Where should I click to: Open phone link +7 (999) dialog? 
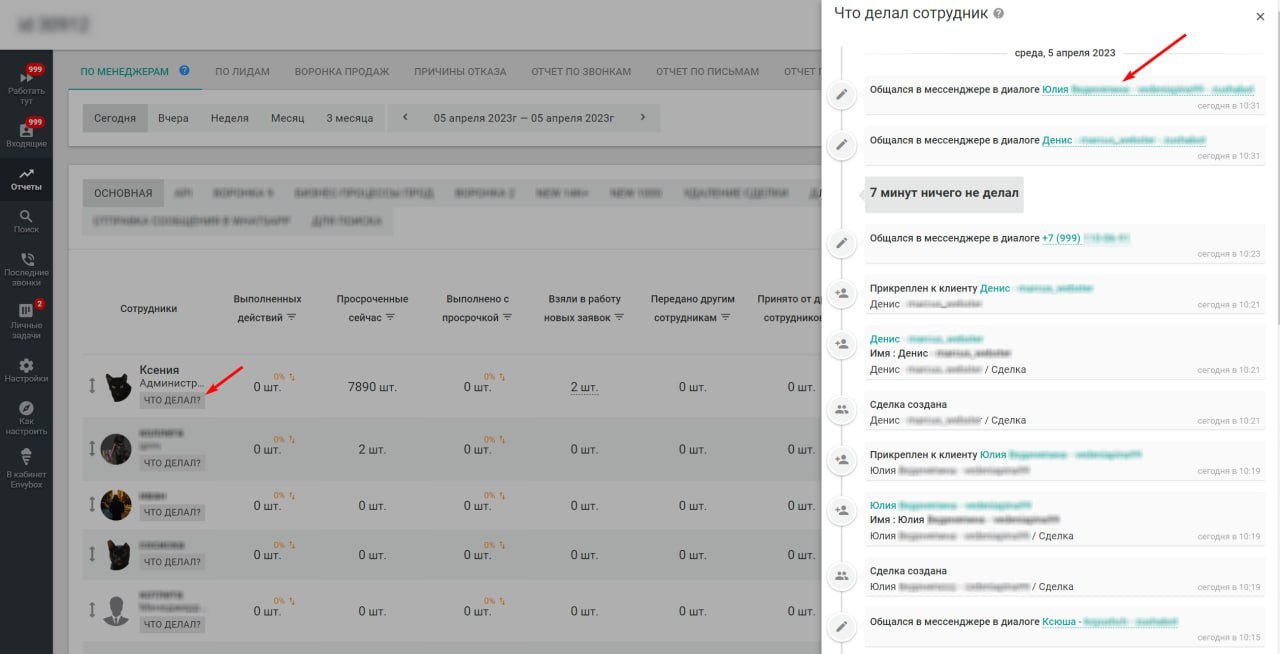[x=1085, y=238]
